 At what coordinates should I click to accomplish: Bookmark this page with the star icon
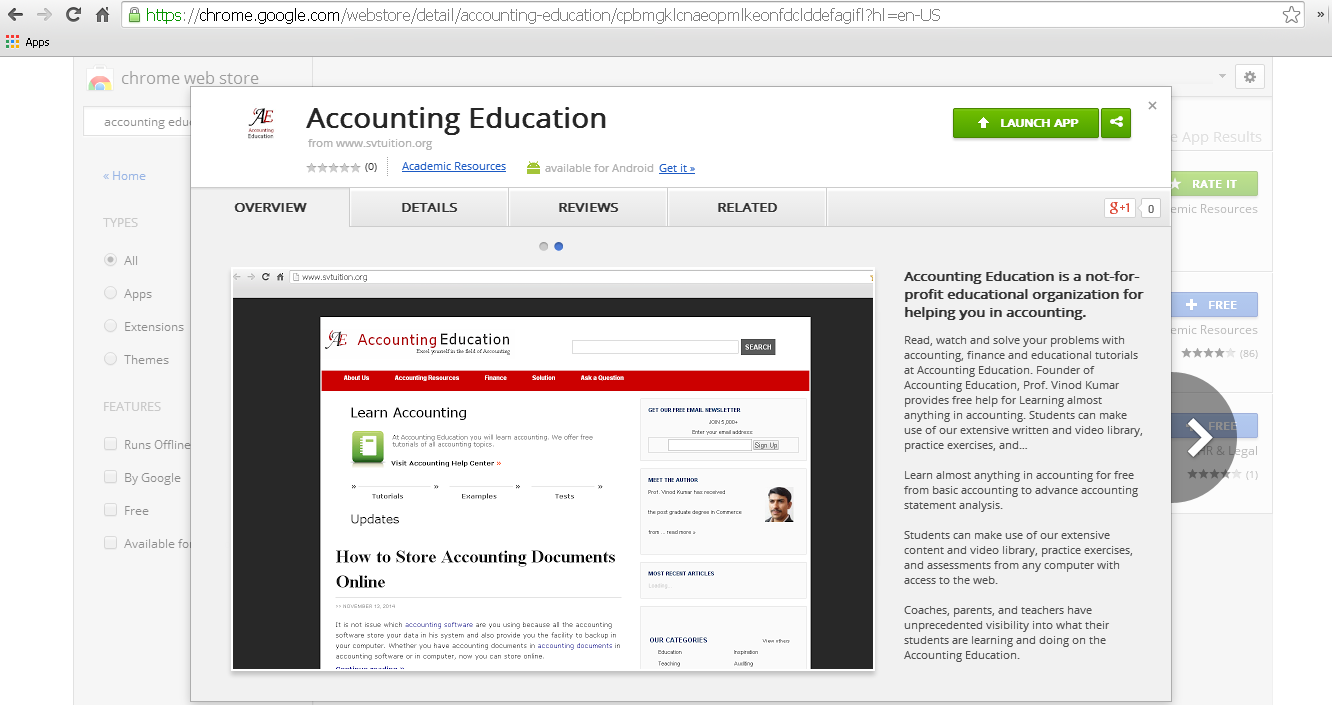pyautogui.click(x=1291, y=15)
